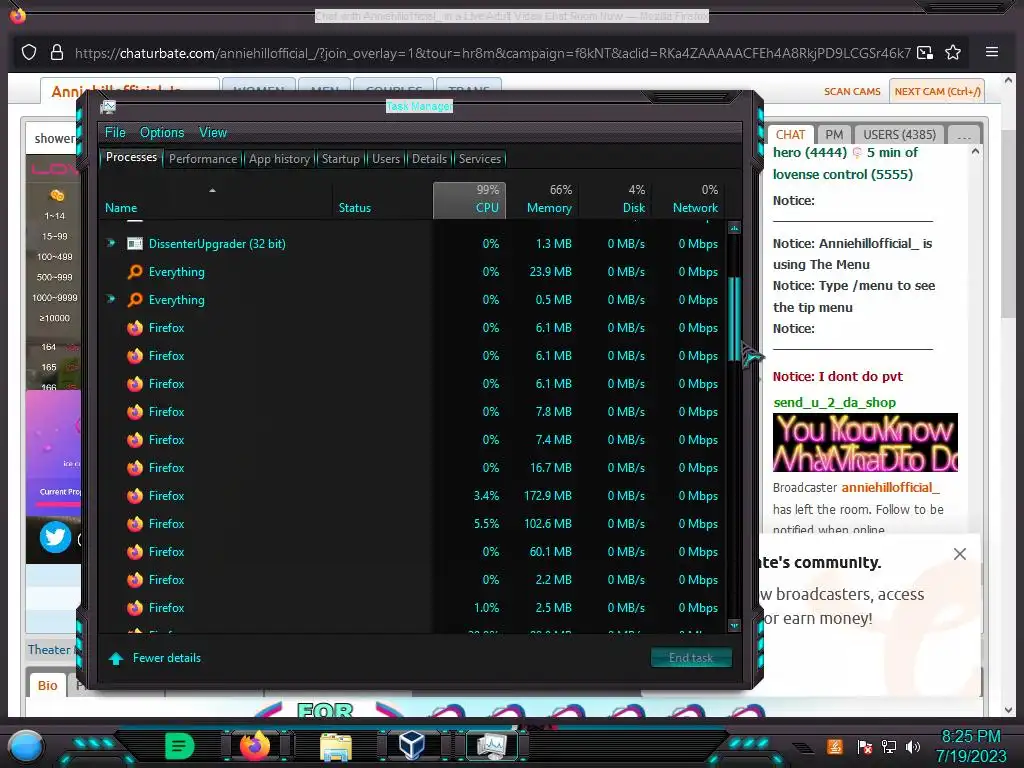Open the green notes app on taskbar
Image resolution: width=1024 pixels, height=768 pixels.
click(179, 746)
